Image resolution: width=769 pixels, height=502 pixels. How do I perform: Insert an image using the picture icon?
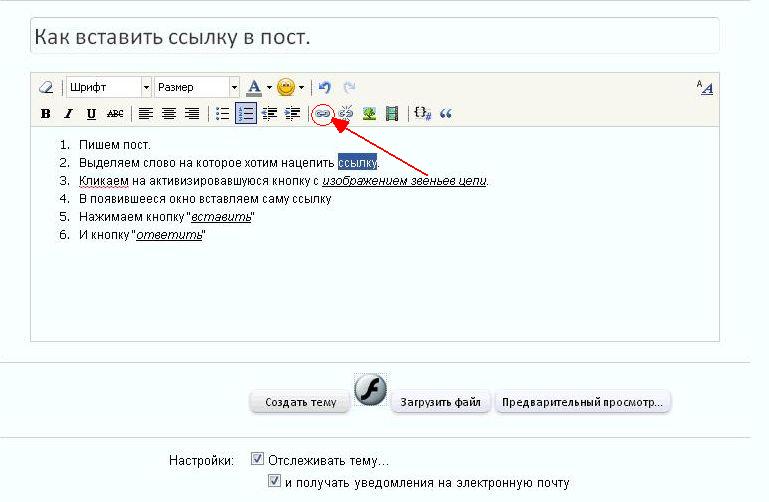coord(369,114)
